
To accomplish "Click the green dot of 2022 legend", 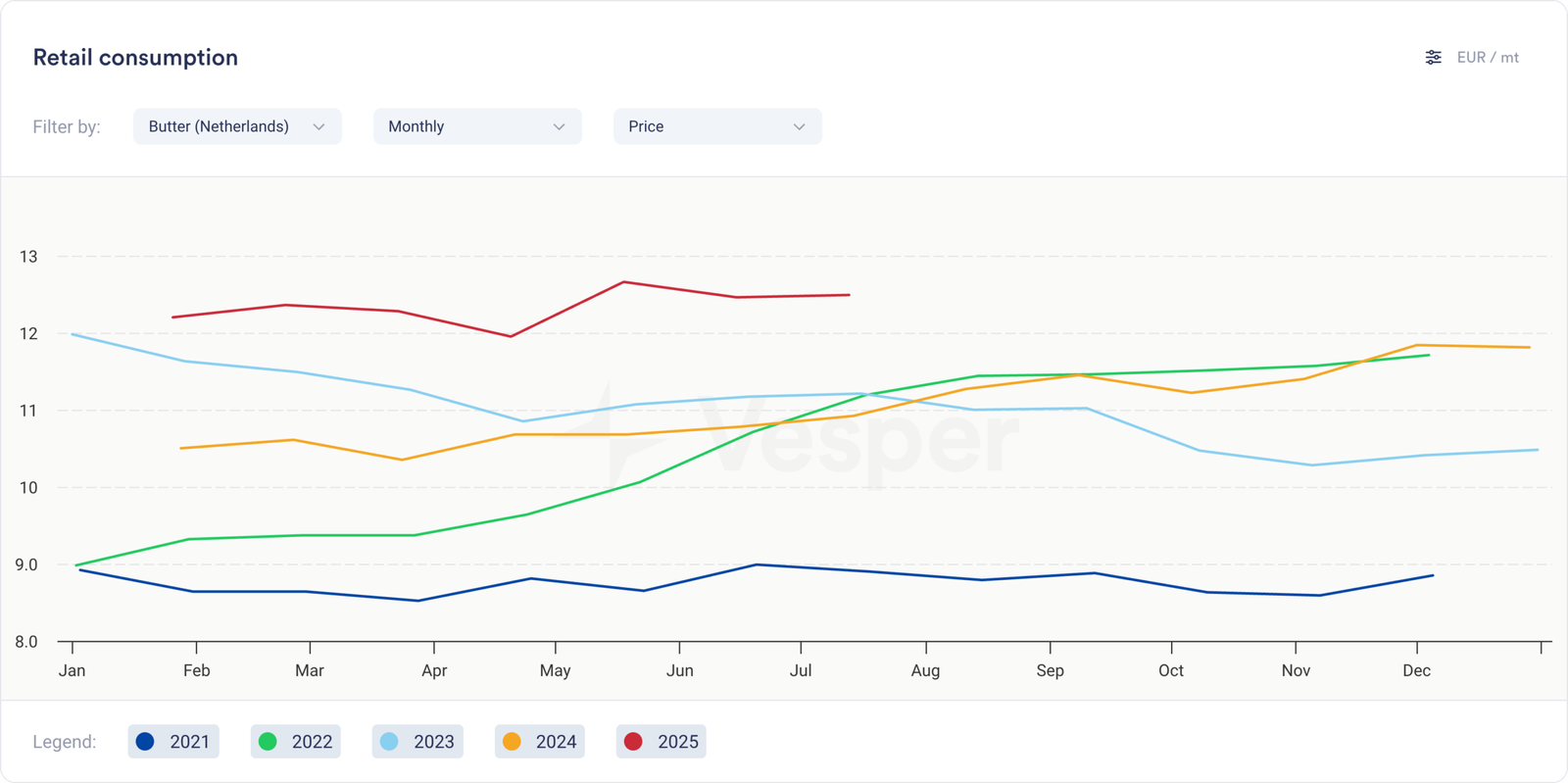I will (268, 742).
